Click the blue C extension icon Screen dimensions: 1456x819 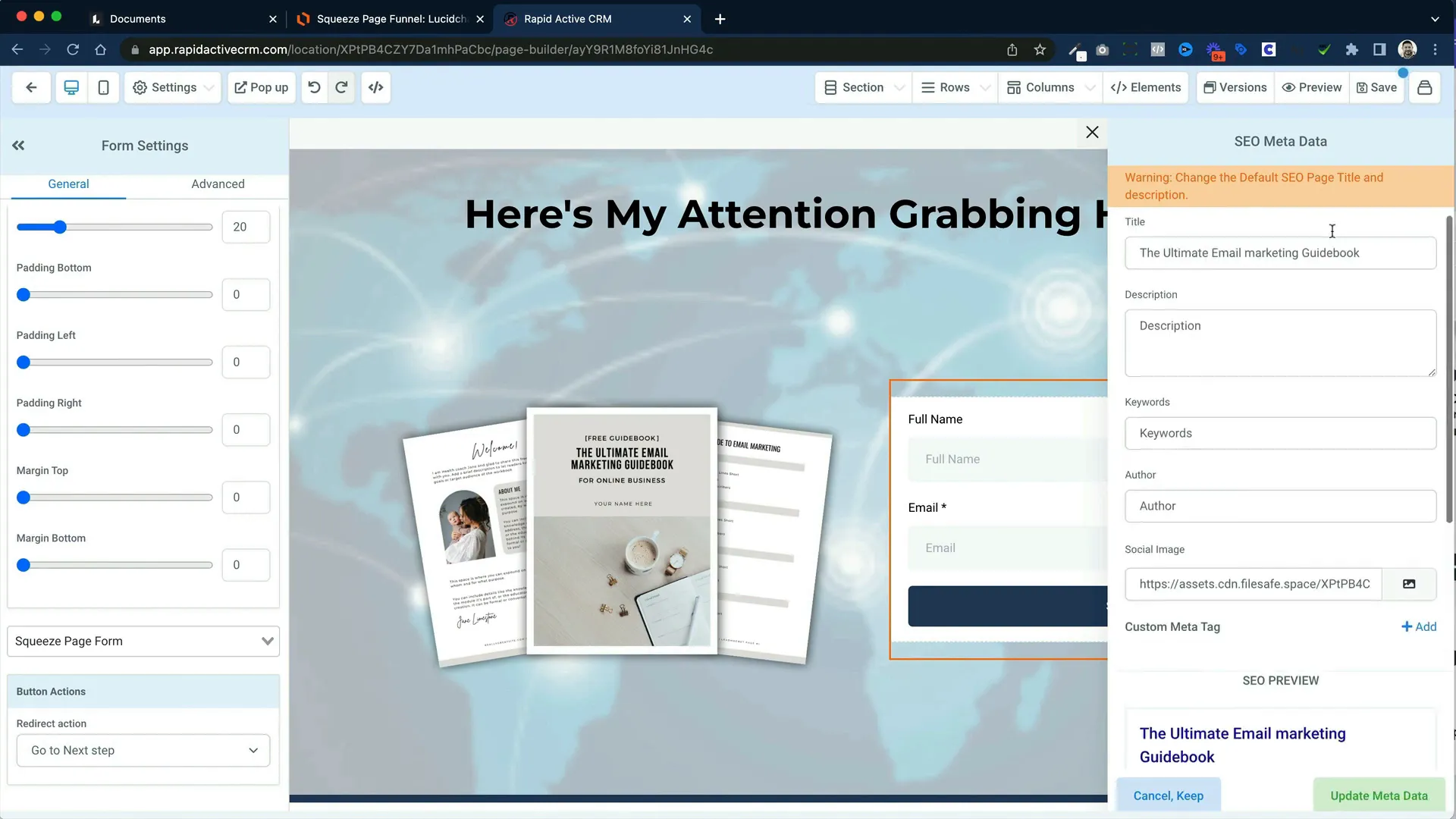(x=1269, y=49)
